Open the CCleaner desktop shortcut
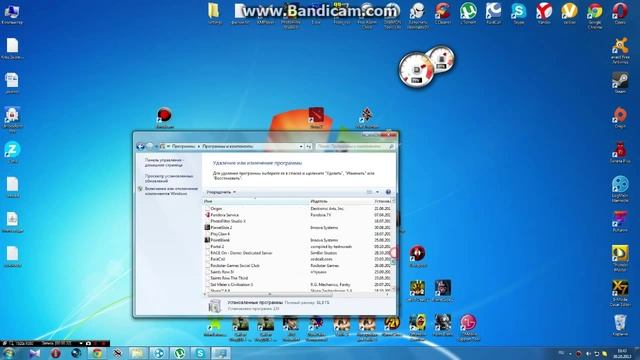Viewport: 640px width, 360px height. [442, 13]
